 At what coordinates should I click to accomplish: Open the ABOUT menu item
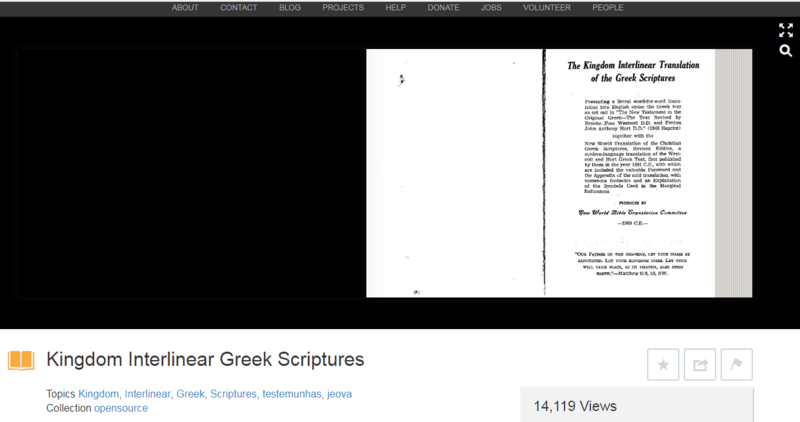(x=185, y=8)
